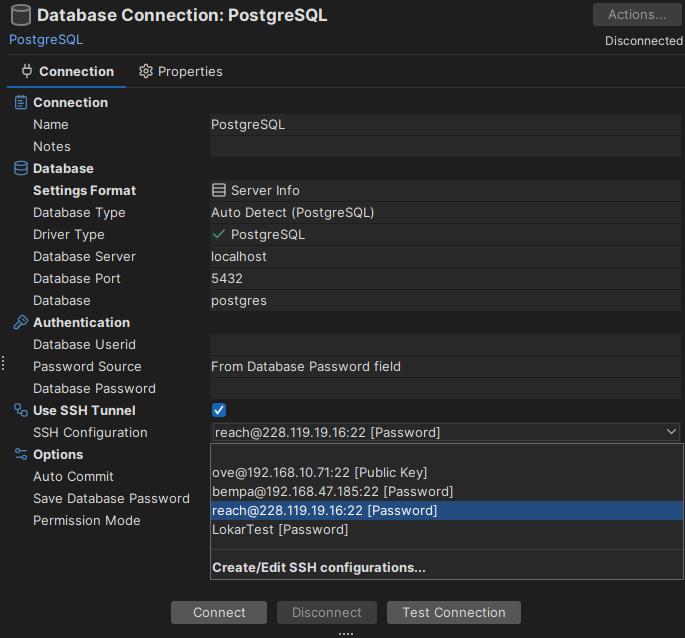The height and width of the screenshot is (638, 685).
Task: Click the Properties tab gear icon
Action: [145, 71]
